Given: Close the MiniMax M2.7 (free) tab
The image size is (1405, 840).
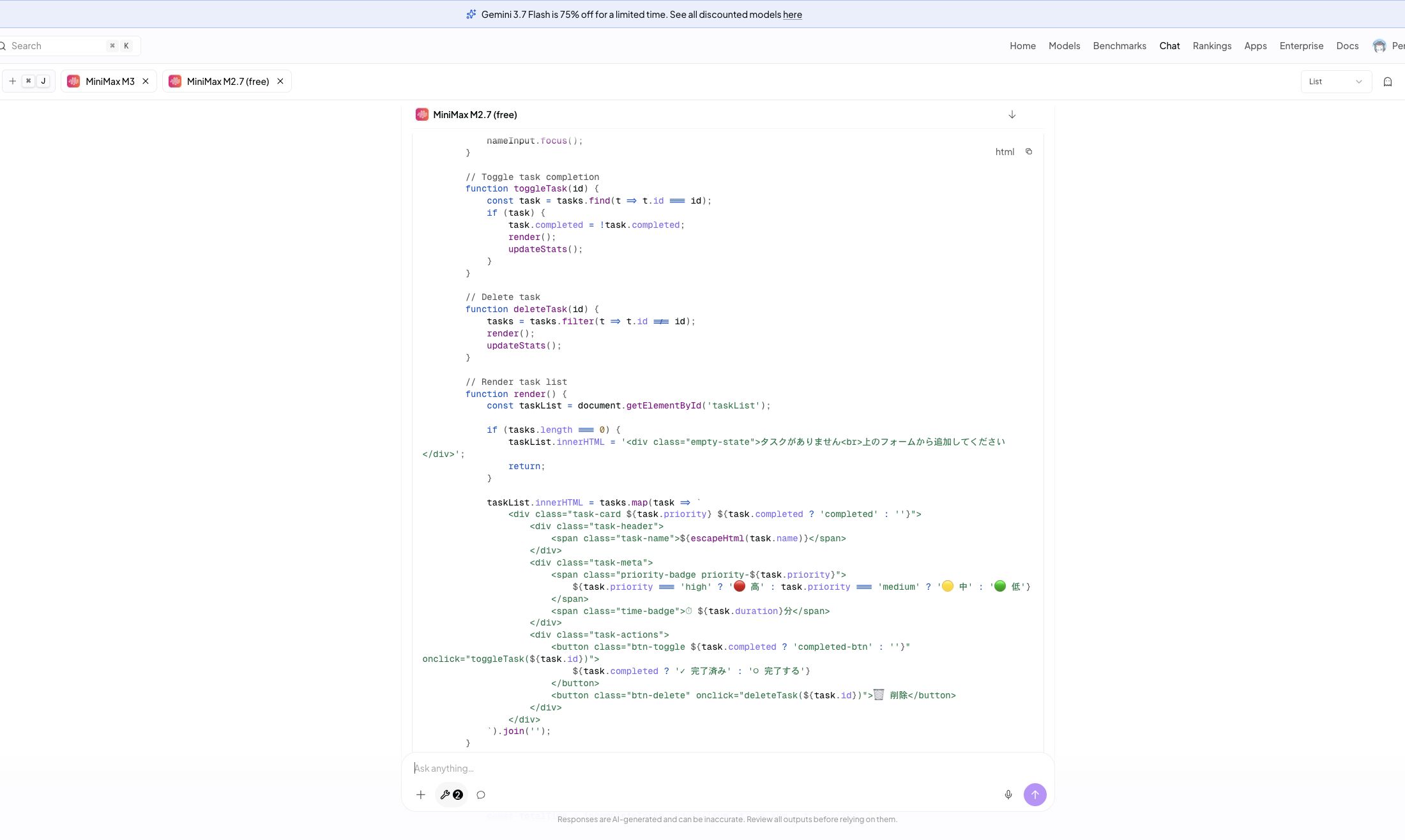Looking at the screenshot, I should pyautogui.click(x=280, y=81).
